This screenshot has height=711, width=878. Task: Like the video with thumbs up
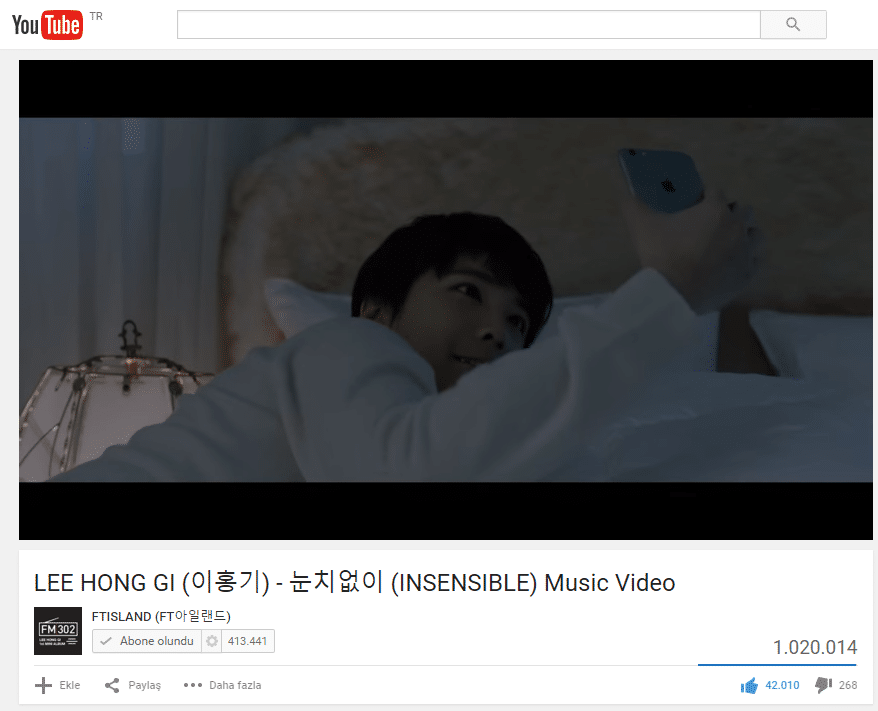pos(749,685)
